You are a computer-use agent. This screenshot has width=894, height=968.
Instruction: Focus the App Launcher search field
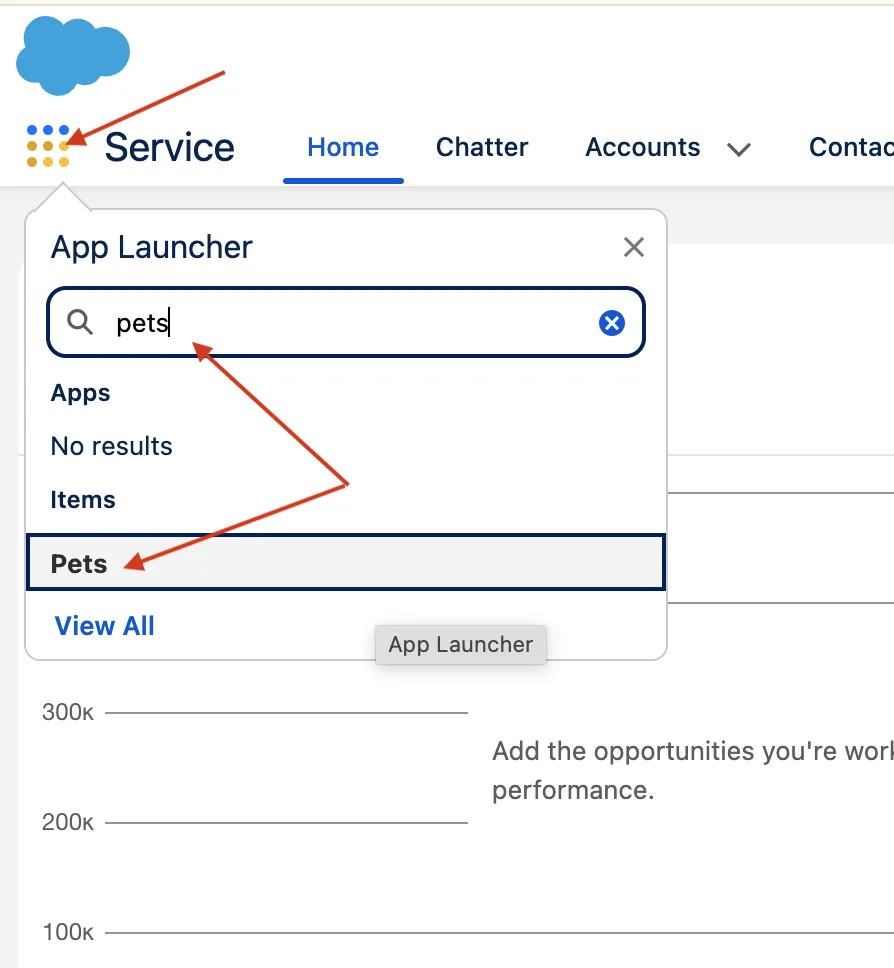click(x=346, y=322)
